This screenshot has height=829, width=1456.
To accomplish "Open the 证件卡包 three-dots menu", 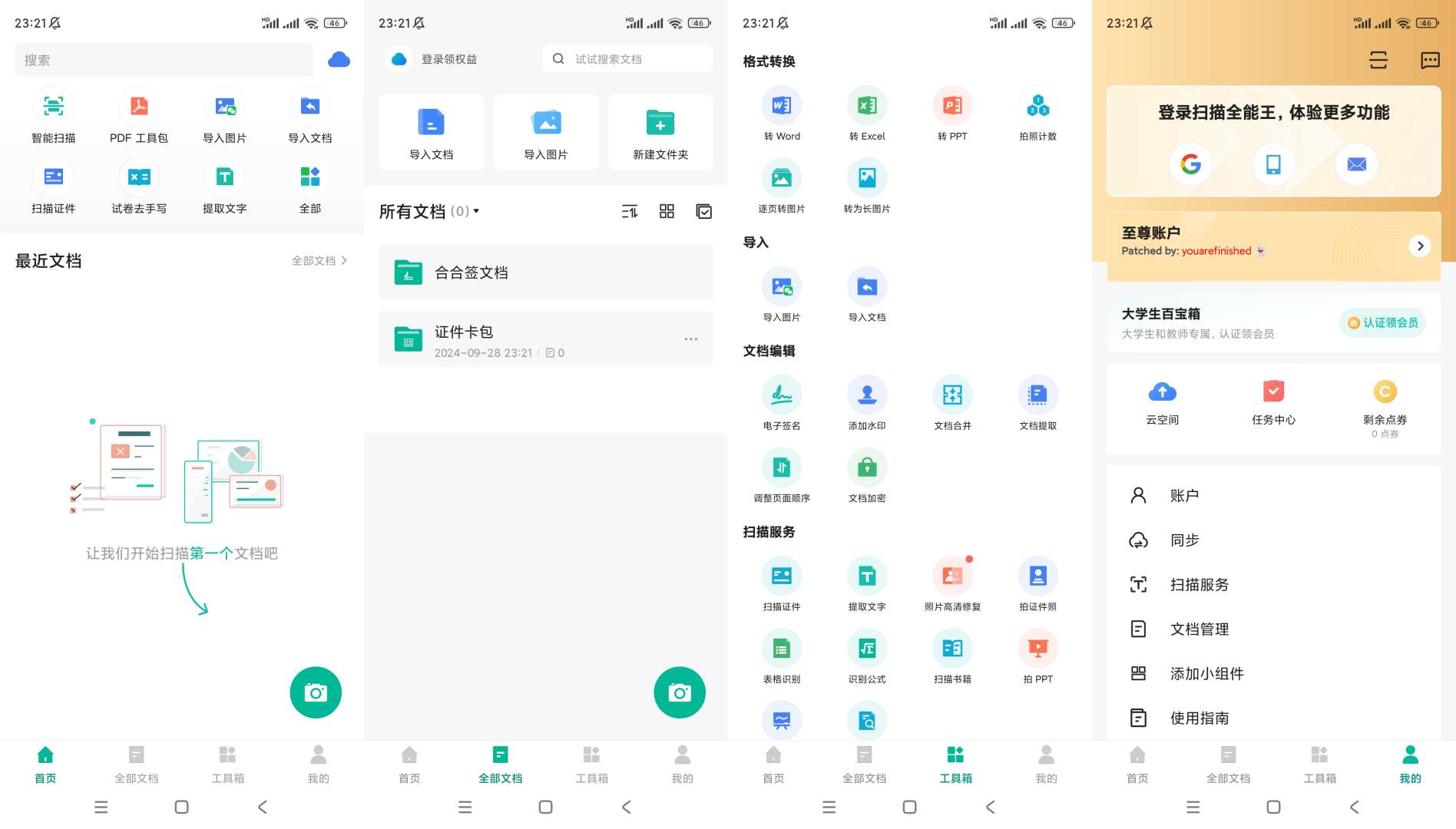I will [x=690, y=339].
